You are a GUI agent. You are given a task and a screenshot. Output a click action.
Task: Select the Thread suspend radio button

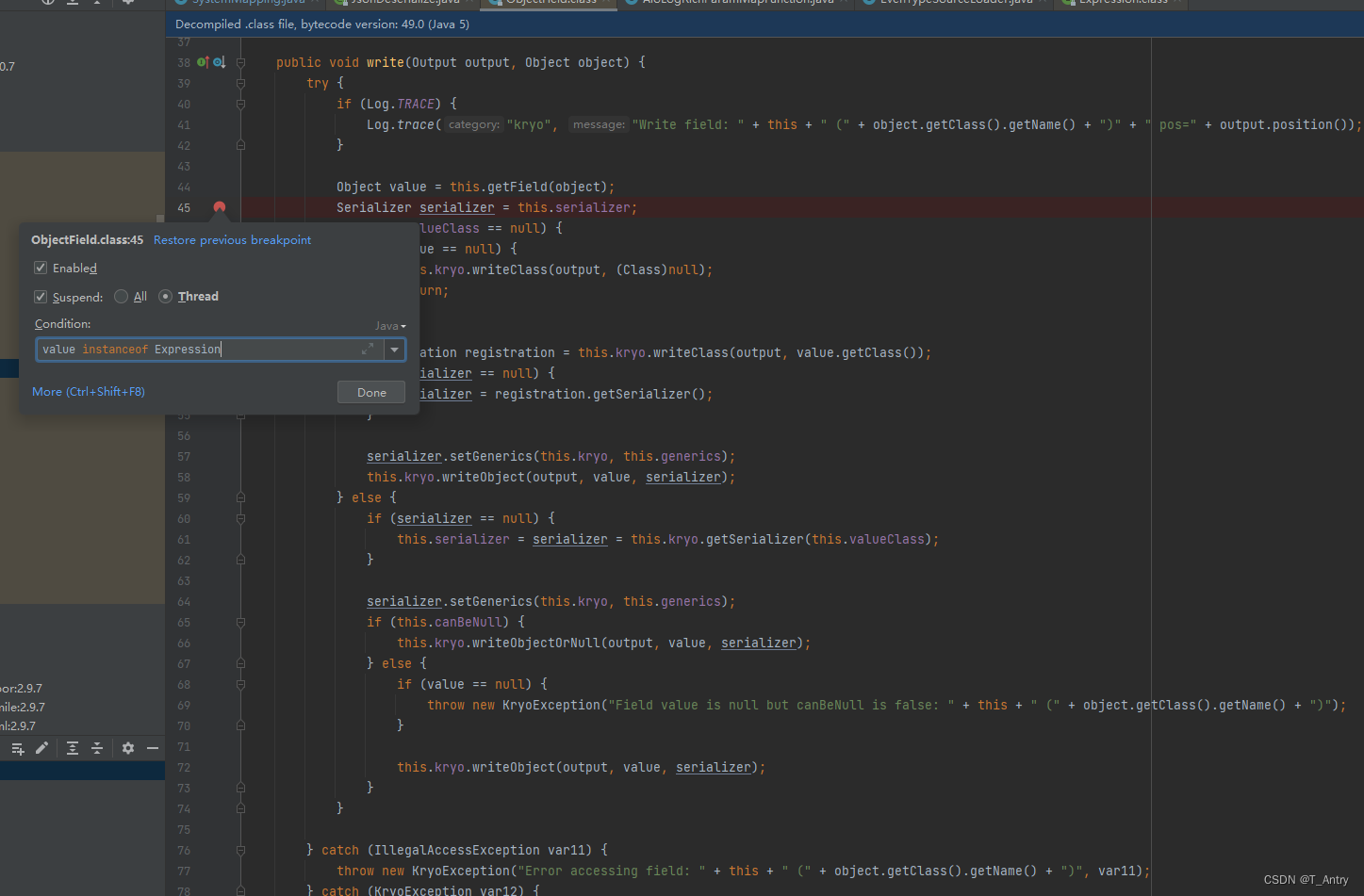point(166,297)
